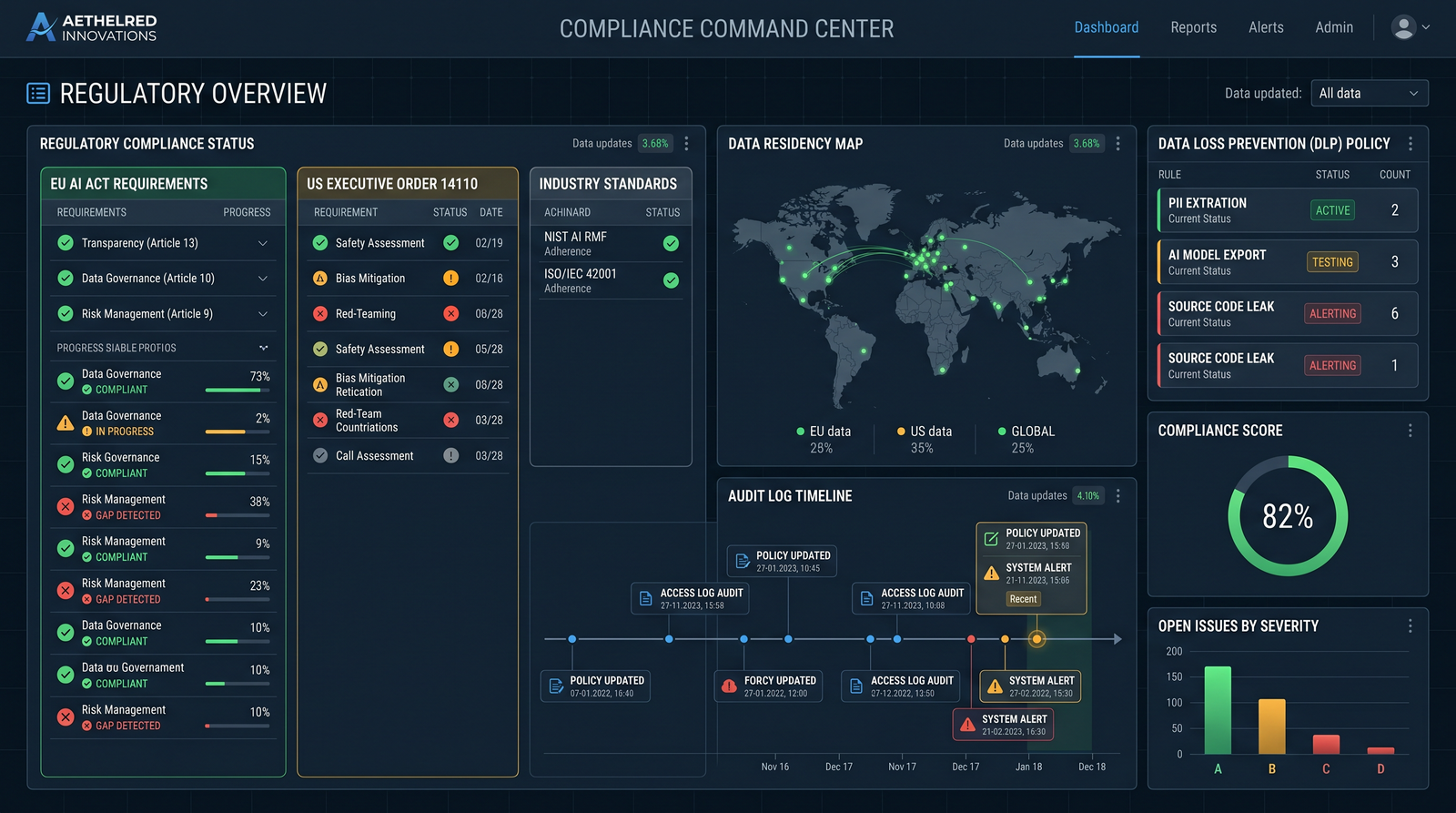Toggle ISO/IEC 42001 adherence check
1456x813 pixels.
click(x=671, y=280)
